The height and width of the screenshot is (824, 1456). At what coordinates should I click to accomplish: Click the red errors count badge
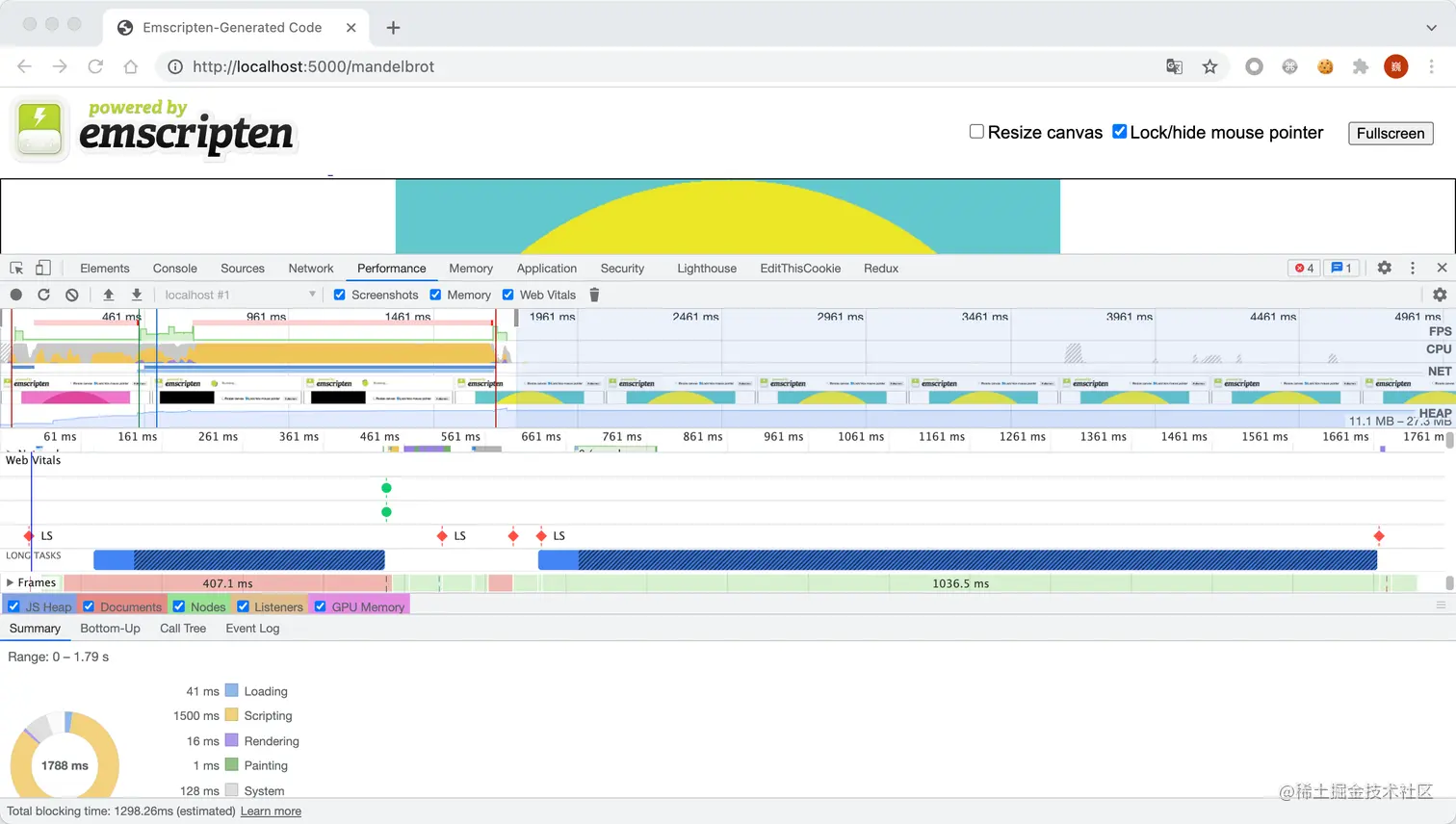point(1305,268)
